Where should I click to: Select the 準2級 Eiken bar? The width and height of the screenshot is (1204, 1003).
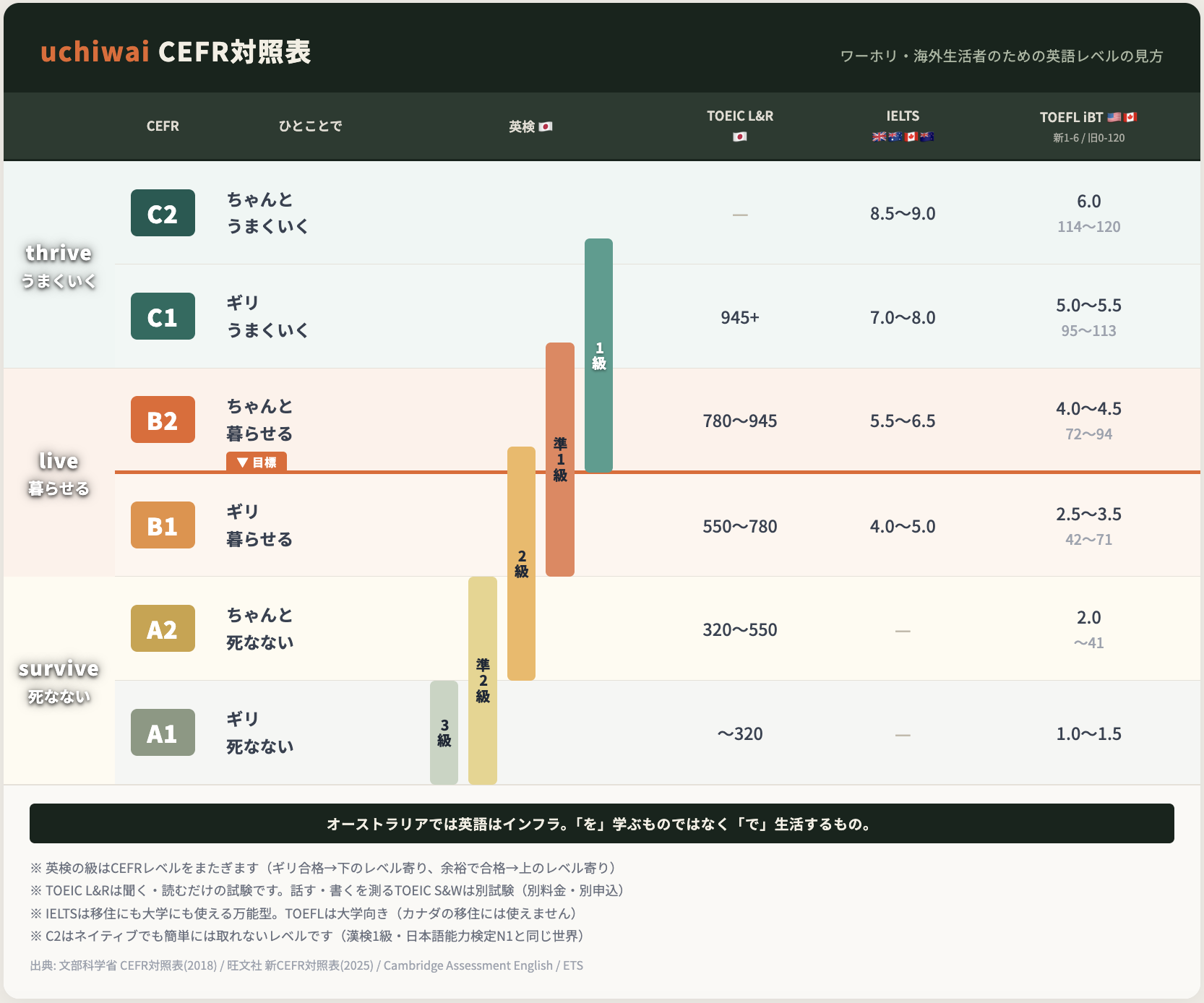pyautogui.click(x=483, y=681)
